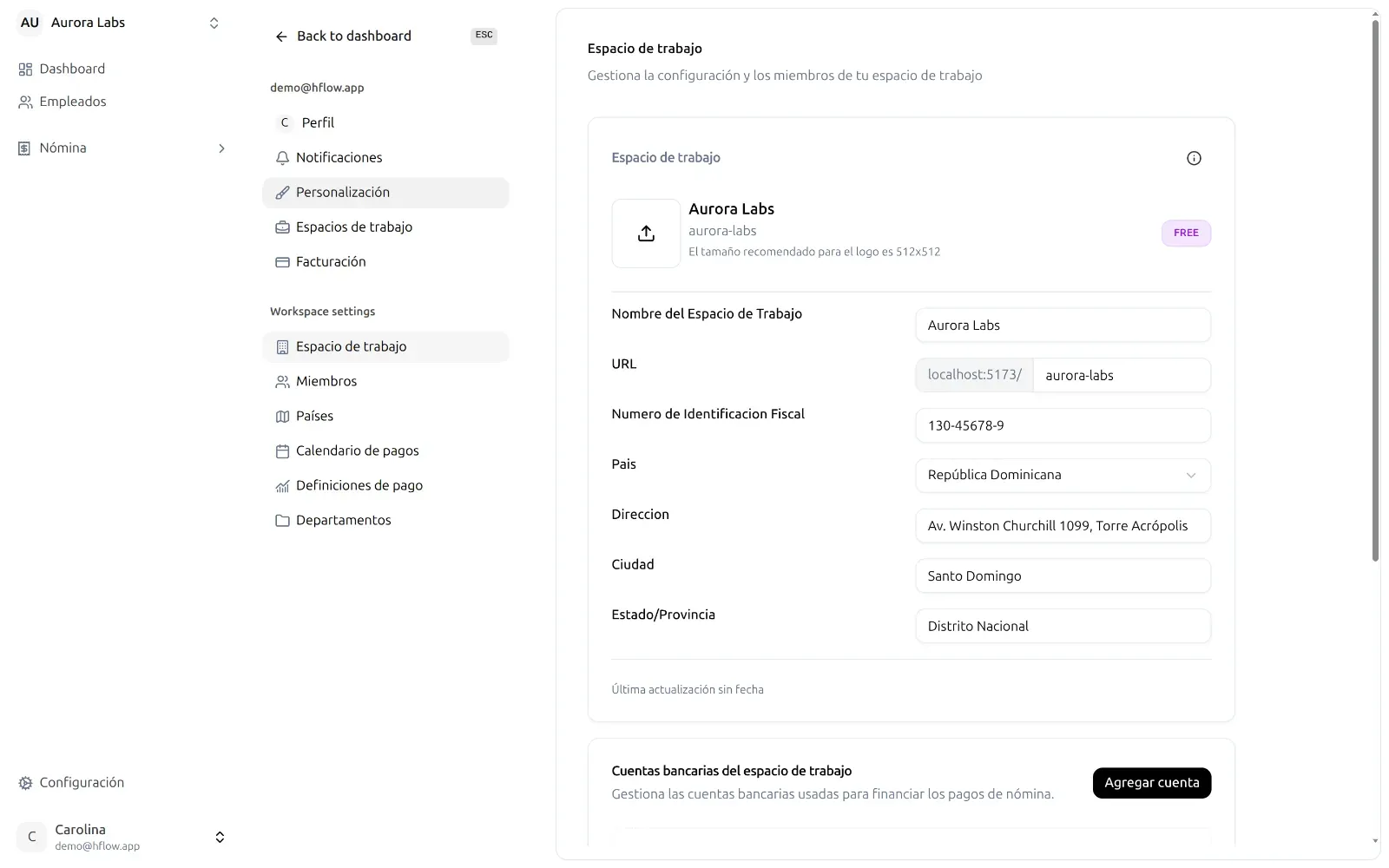Click the Nómina receipt icon

click(24, 148)
